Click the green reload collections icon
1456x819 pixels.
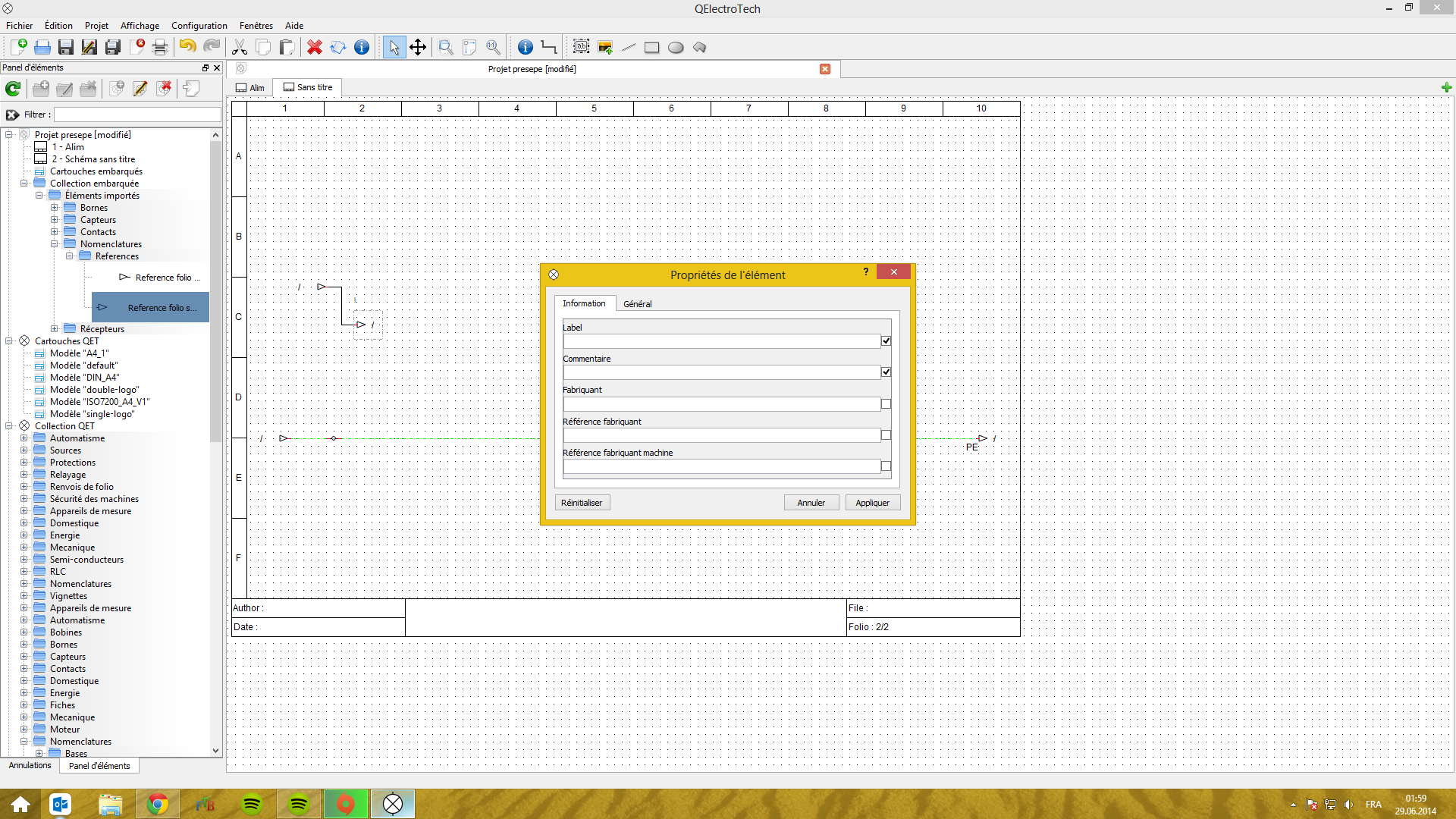click(x=13, y=89)
